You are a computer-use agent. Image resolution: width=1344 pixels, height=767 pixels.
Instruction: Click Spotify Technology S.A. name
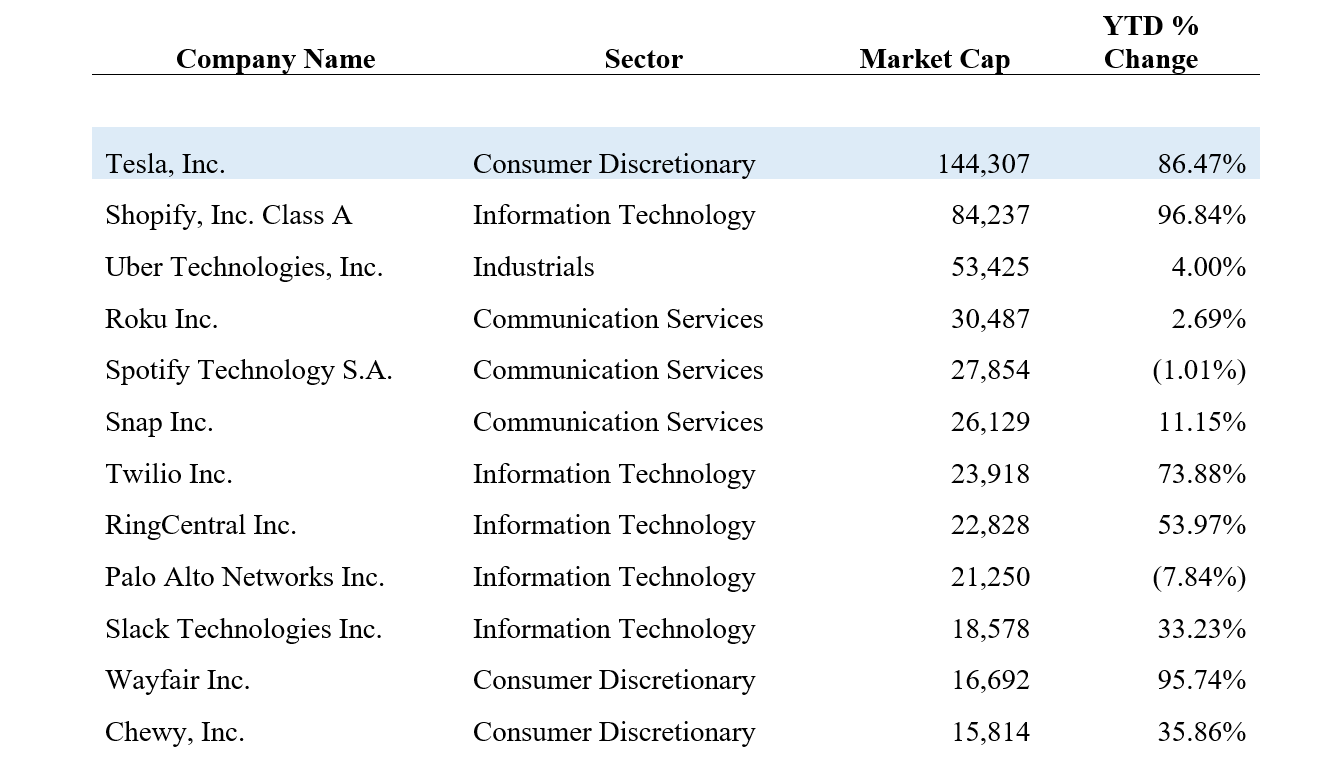[x=249, y=371]
